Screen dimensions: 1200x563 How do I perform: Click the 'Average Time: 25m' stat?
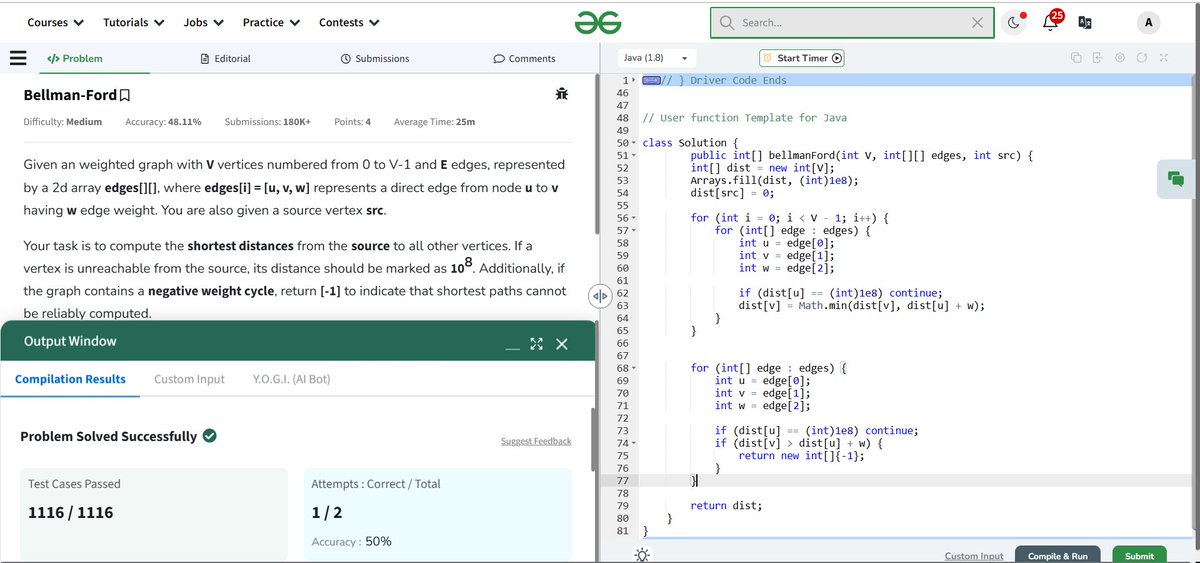[x=434, y=122]
